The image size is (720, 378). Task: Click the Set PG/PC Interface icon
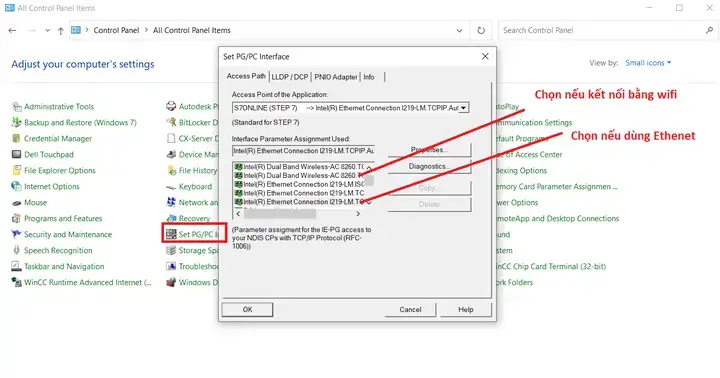pyautogui.click(x=171, y=234)
